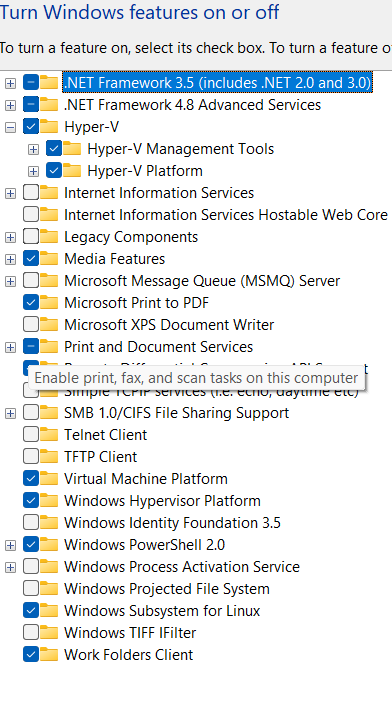Click the Telnet Client folder icon

click(x=49, y=434)
